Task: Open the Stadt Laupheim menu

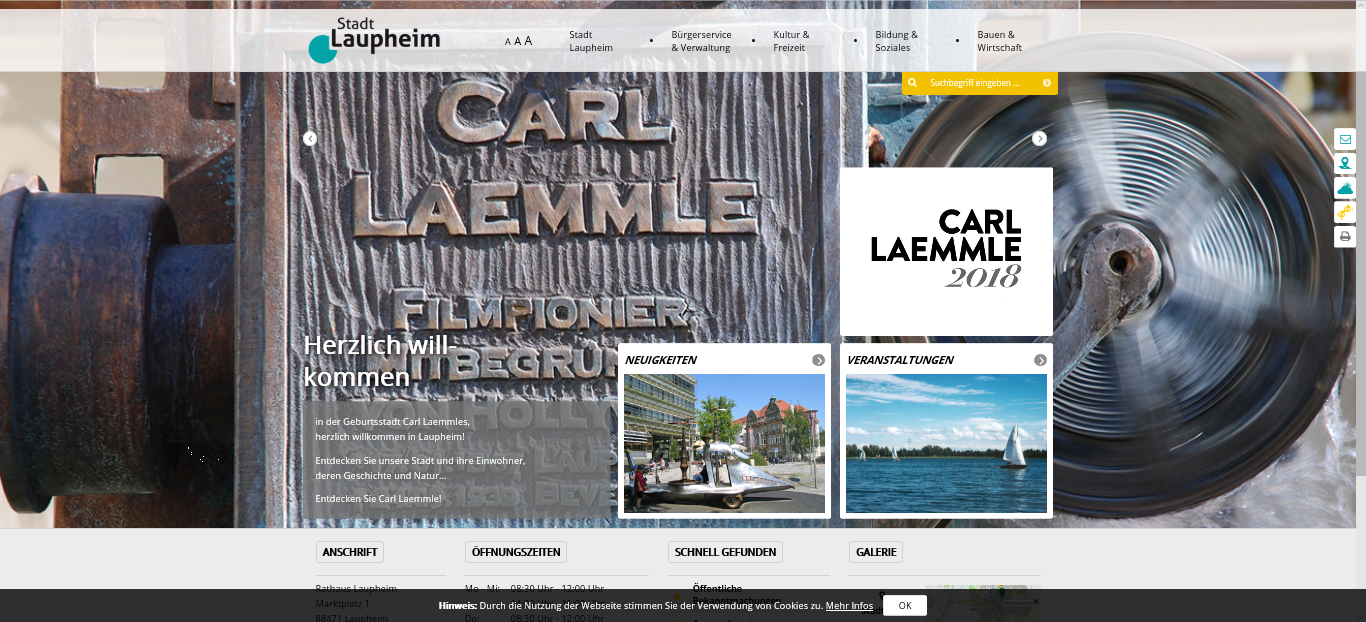Action: (x=591, y=41)
